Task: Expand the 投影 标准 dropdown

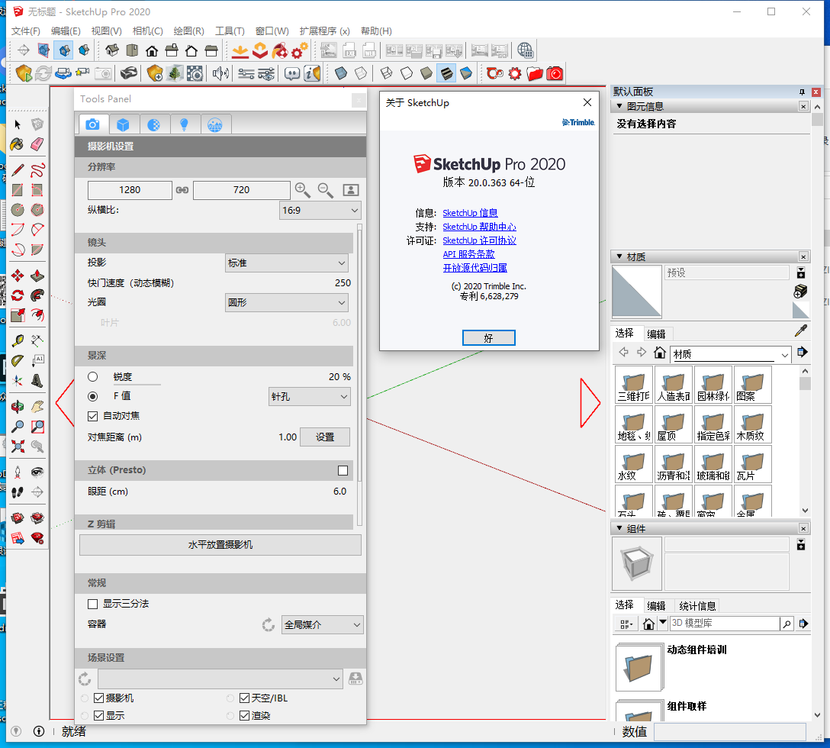Action: pyautogui.click(x=287, y=263)
